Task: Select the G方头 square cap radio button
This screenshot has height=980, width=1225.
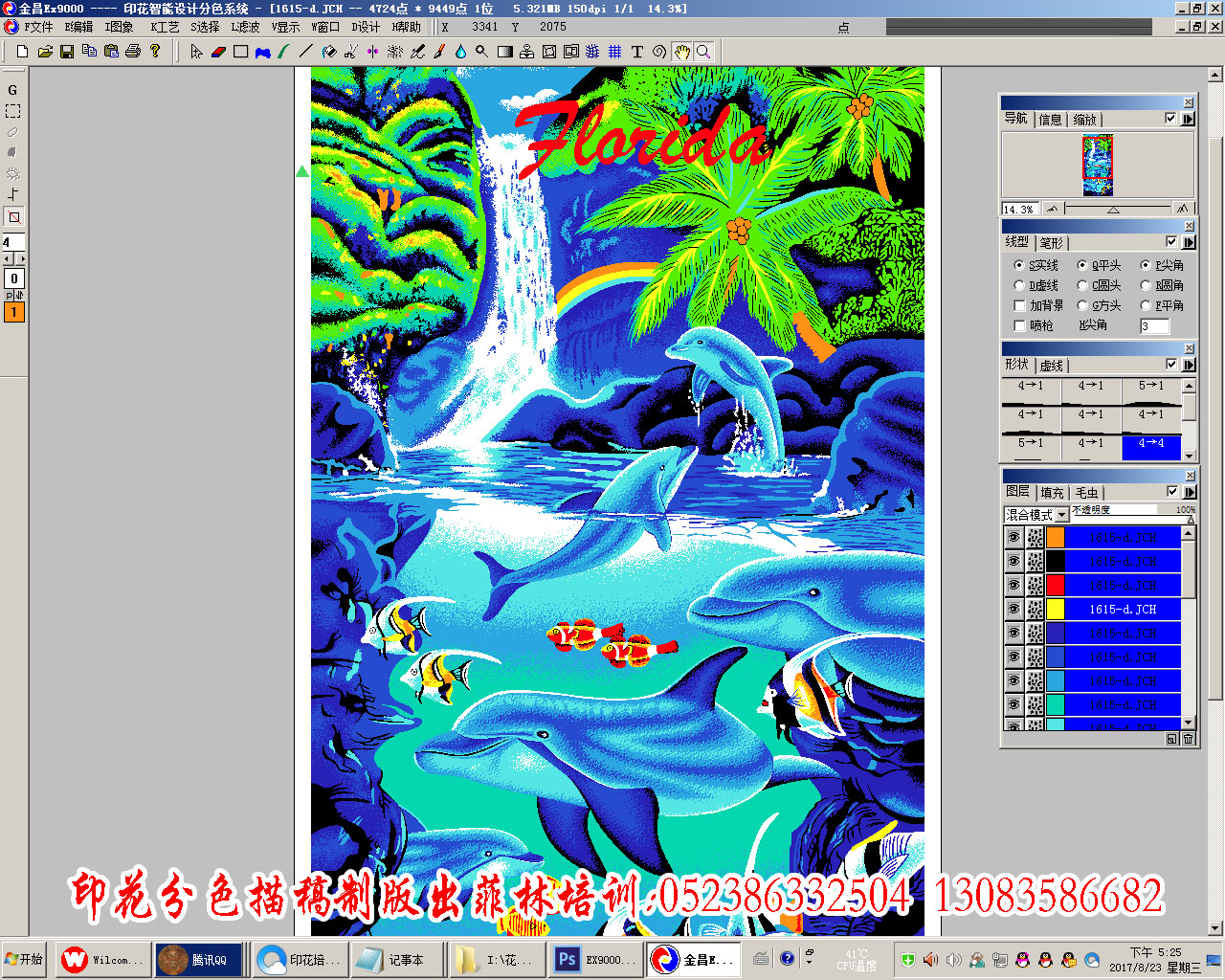Action: click(1082, 305)
